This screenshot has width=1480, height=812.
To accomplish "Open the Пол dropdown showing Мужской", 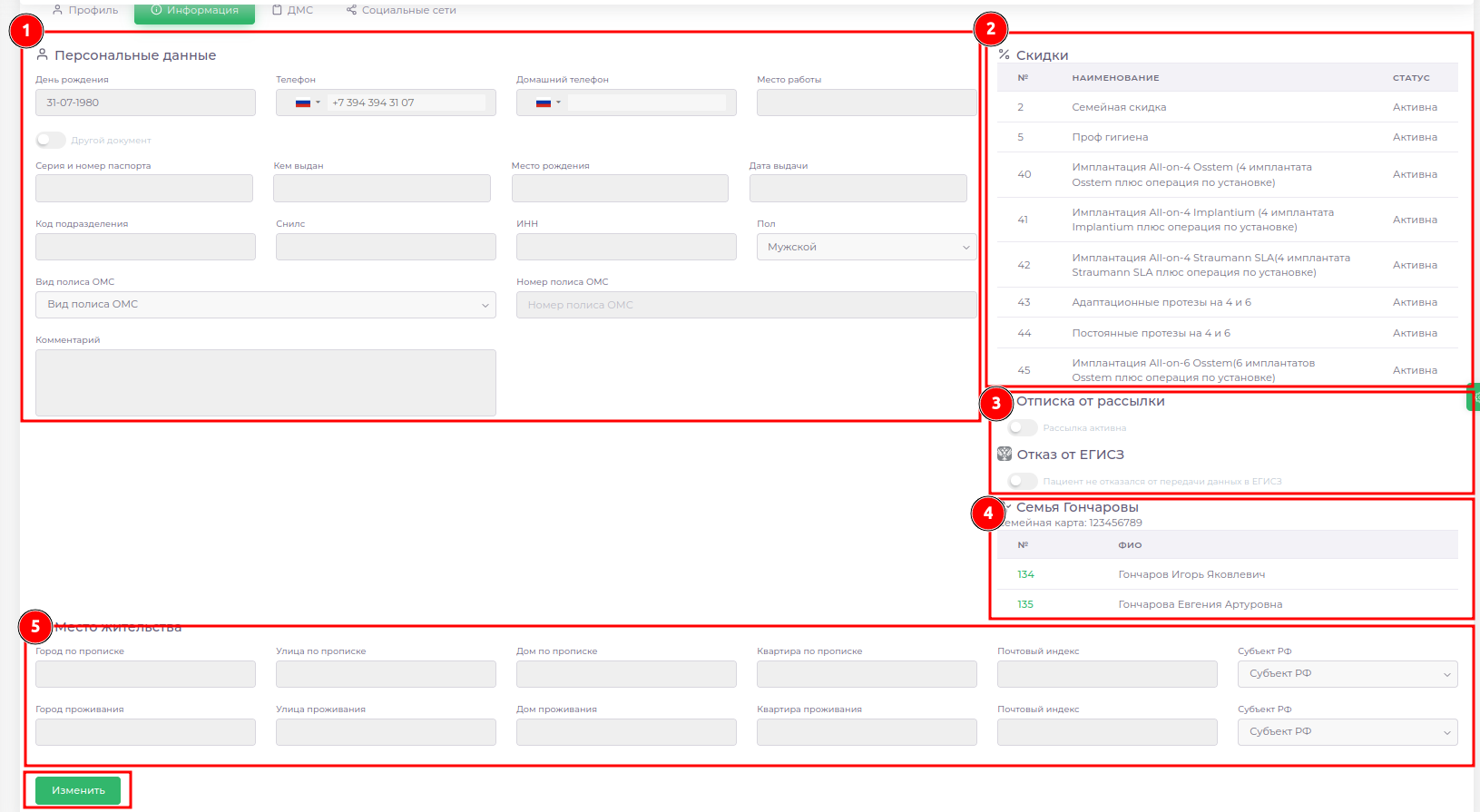I will coord(867,247).
